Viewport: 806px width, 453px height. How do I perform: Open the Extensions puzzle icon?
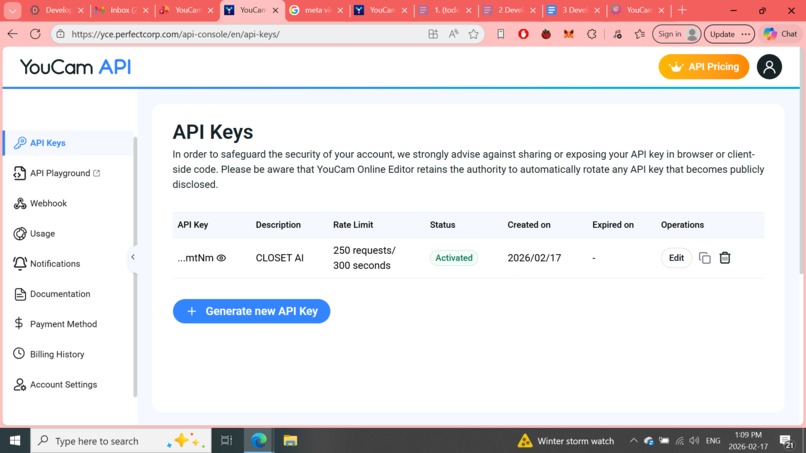point(592,34)
